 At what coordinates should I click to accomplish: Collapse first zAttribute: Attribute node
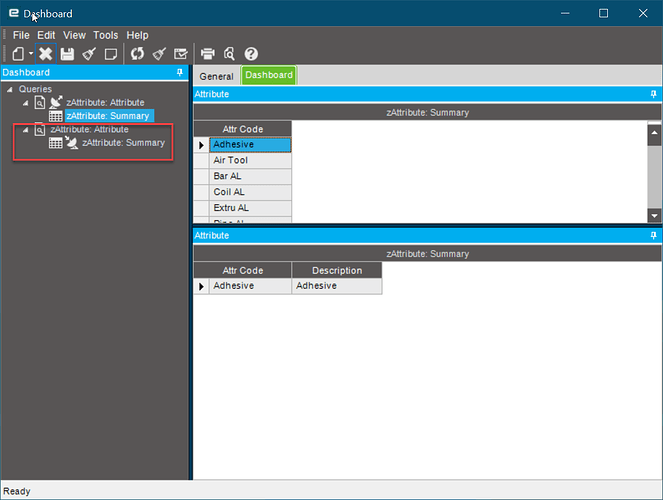pyautogui.click(x=25, y=103)
